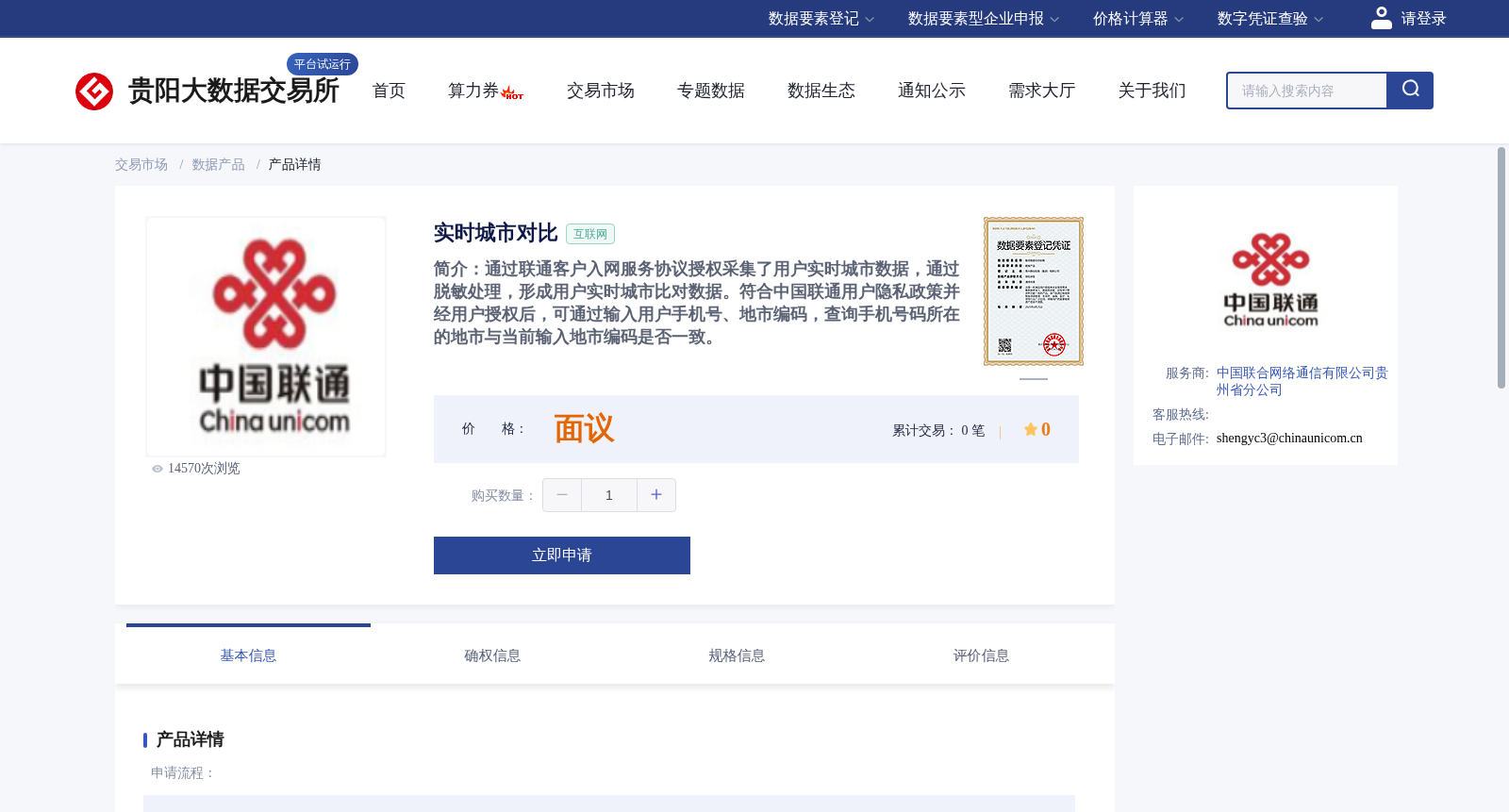Click the 产品详情 section heading
The height and width of the screenshot is (812, 1509).
point(190,739)
